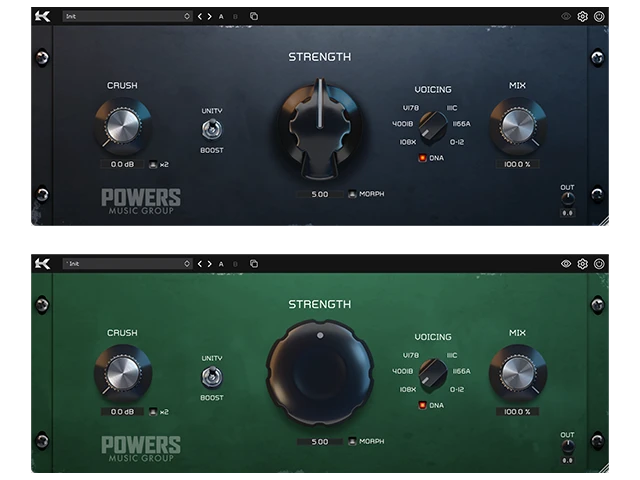Click the small OUT knob in green plugin
640x480 pixels.
click(x=567, y=447)
